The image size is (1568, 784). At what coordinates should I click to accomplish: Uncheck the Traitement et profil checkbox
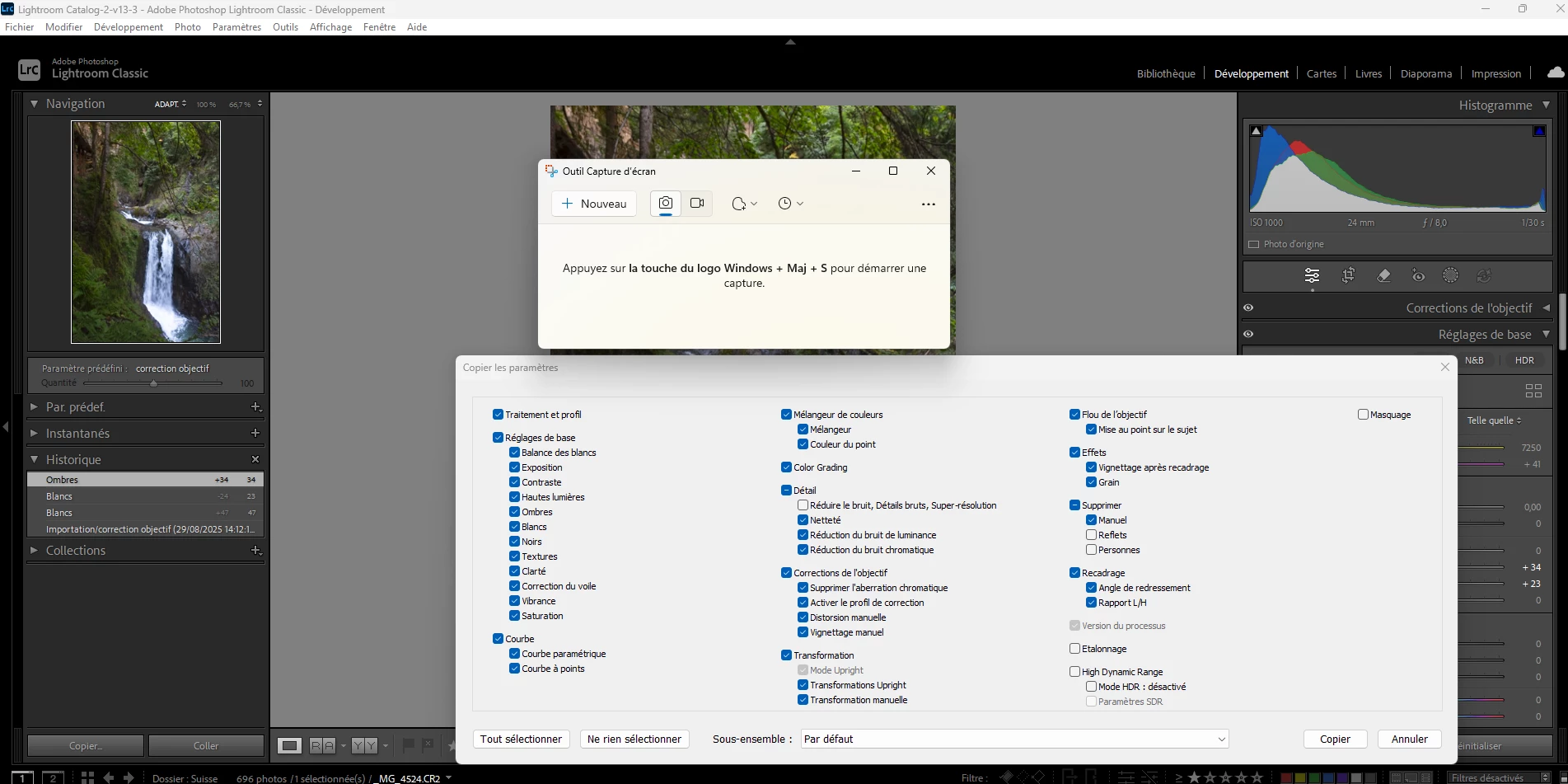click(498, 415)
